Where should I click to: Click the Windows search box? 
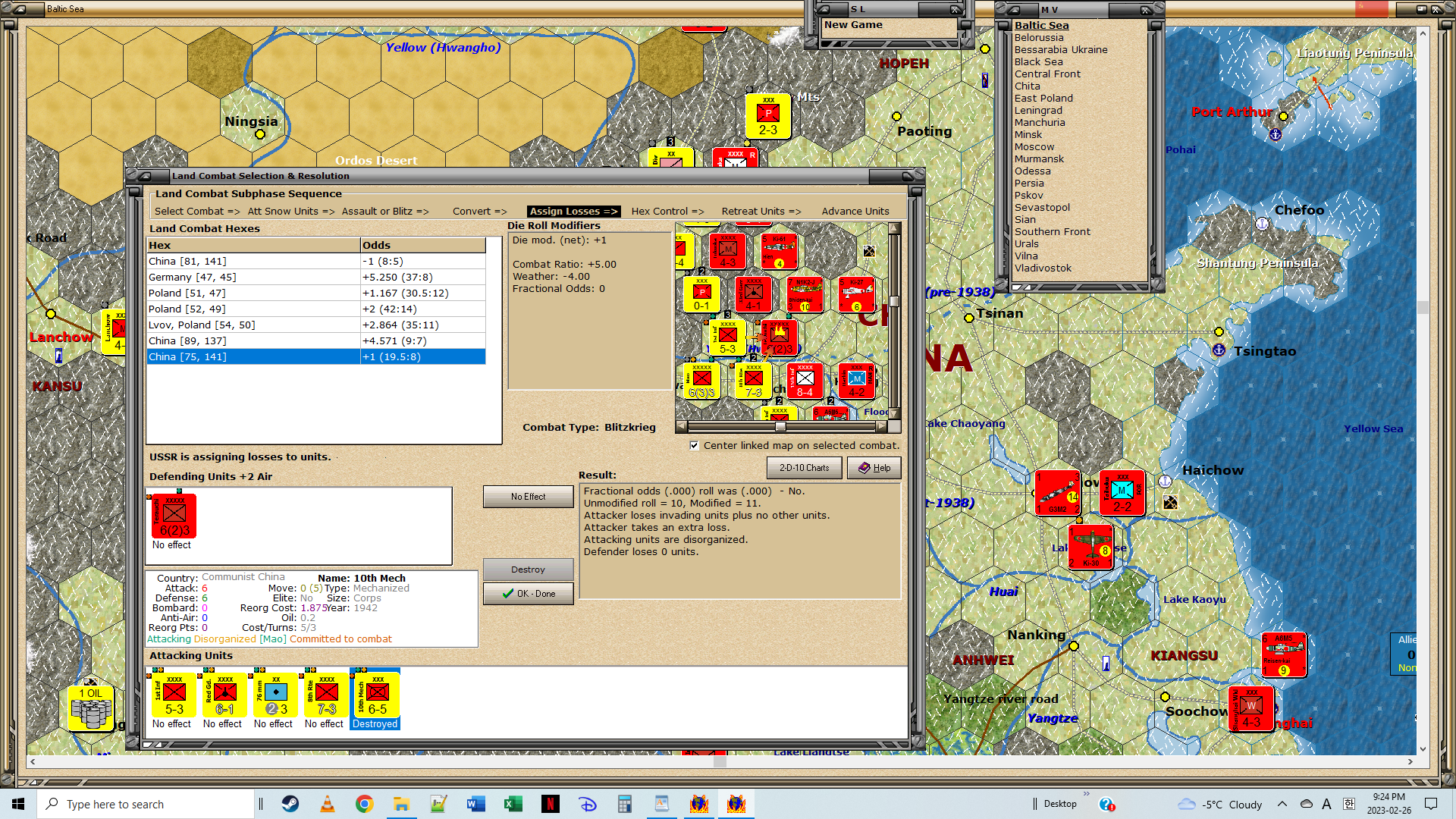point(146,804)
